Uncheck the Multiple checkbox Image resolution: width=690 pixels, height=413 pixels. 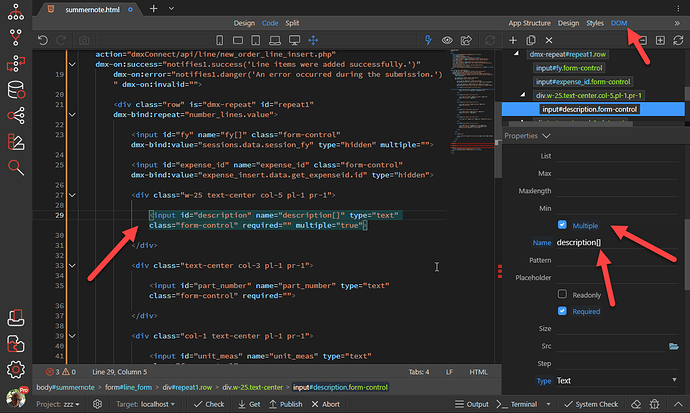pyautogui.click(x=562, y=225)
